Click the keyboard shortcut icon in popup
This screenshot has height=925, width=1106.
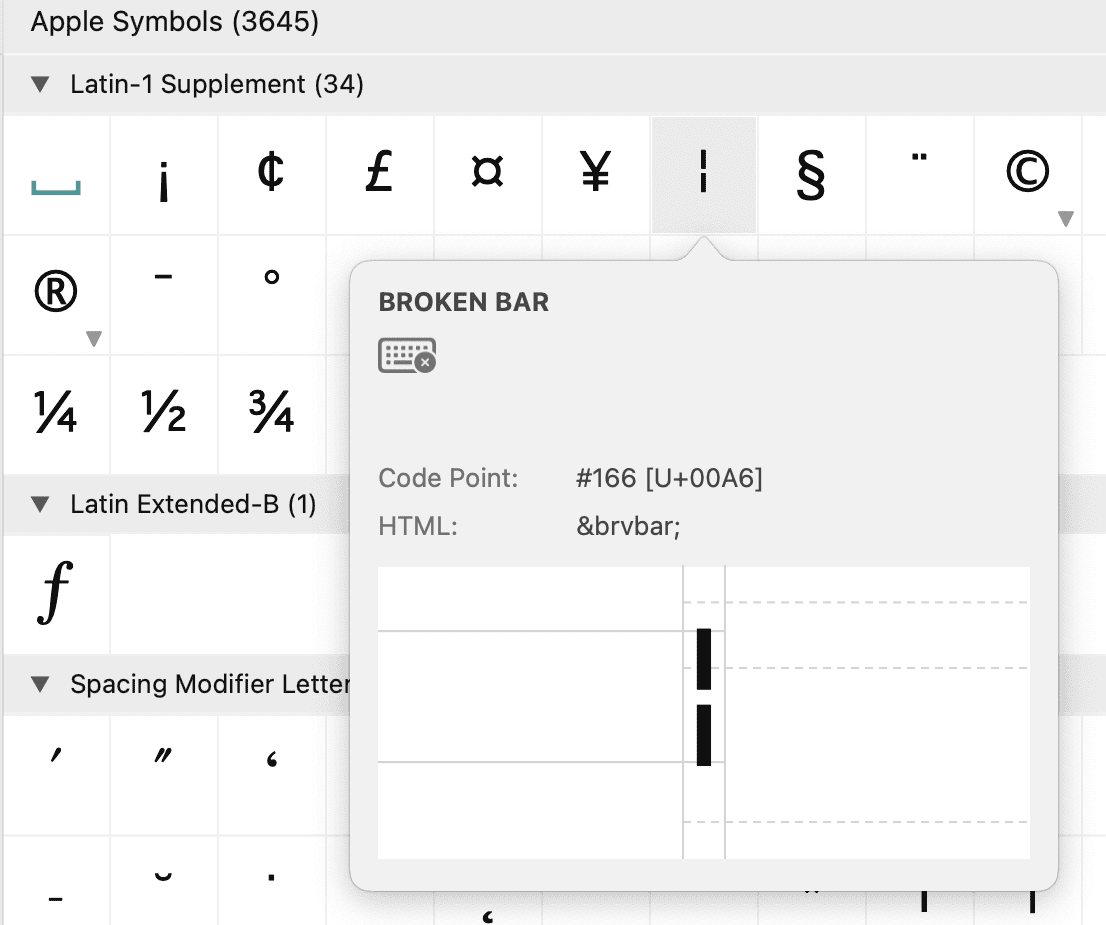407,355
